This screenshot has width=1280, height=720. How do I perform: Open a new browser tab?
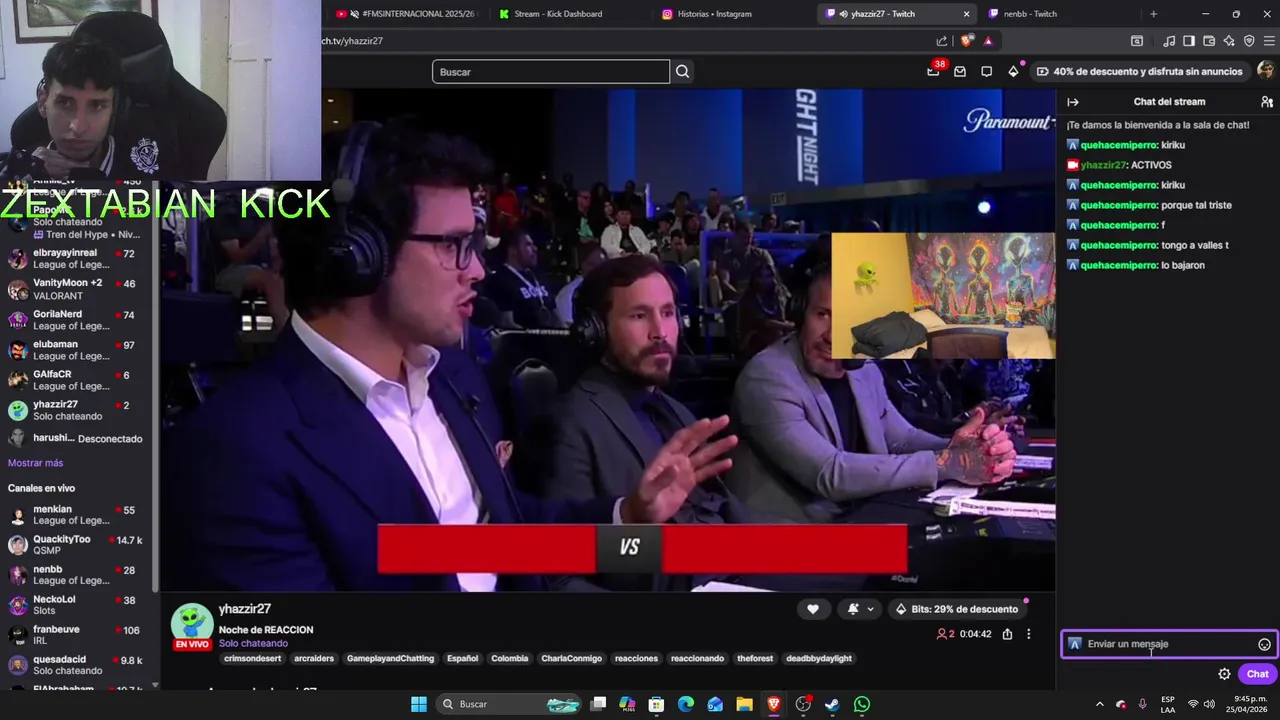pos(1153,14)
